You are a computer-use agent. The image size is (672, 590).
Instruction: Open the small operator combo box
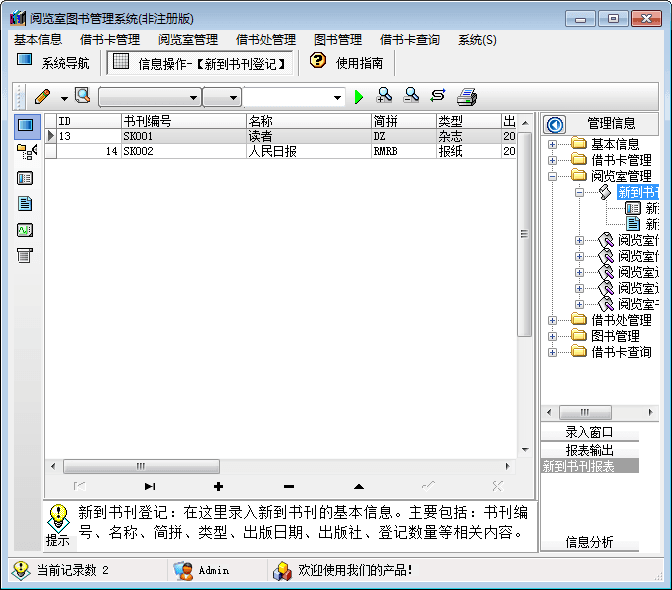click(222, 98)
